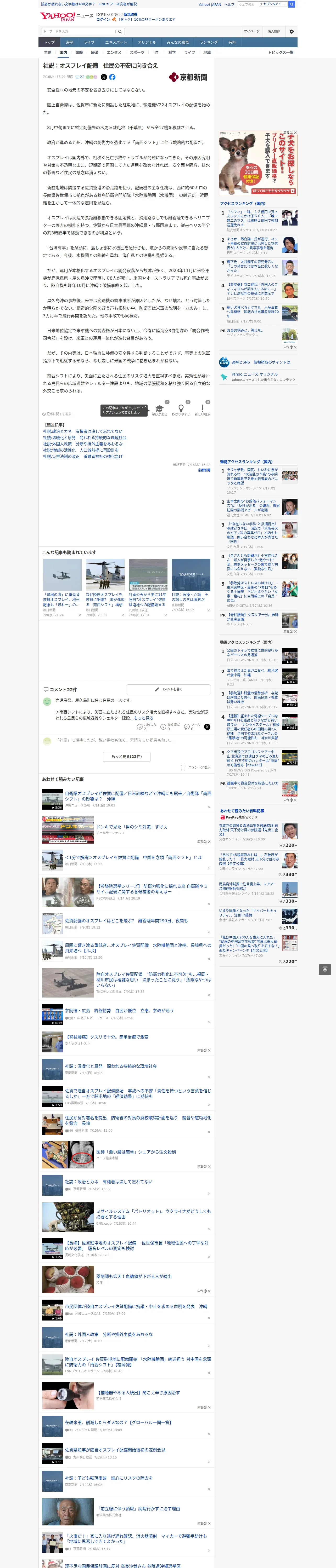Open the puppy advertisement banner
This screenshot has height=1568, width=336.
258,163
